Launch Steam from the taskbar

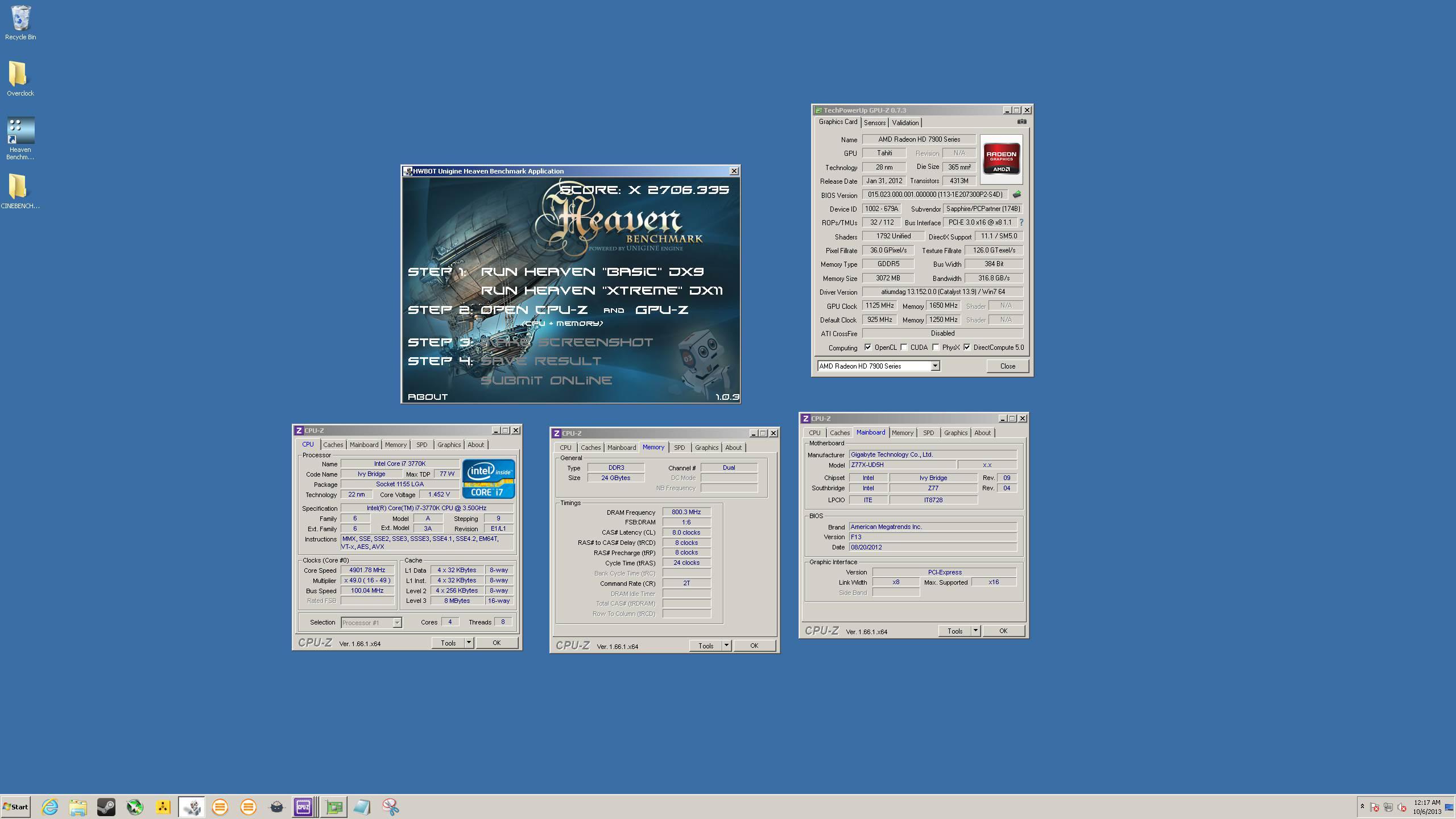pyautogui.click(x=106, y=806)
